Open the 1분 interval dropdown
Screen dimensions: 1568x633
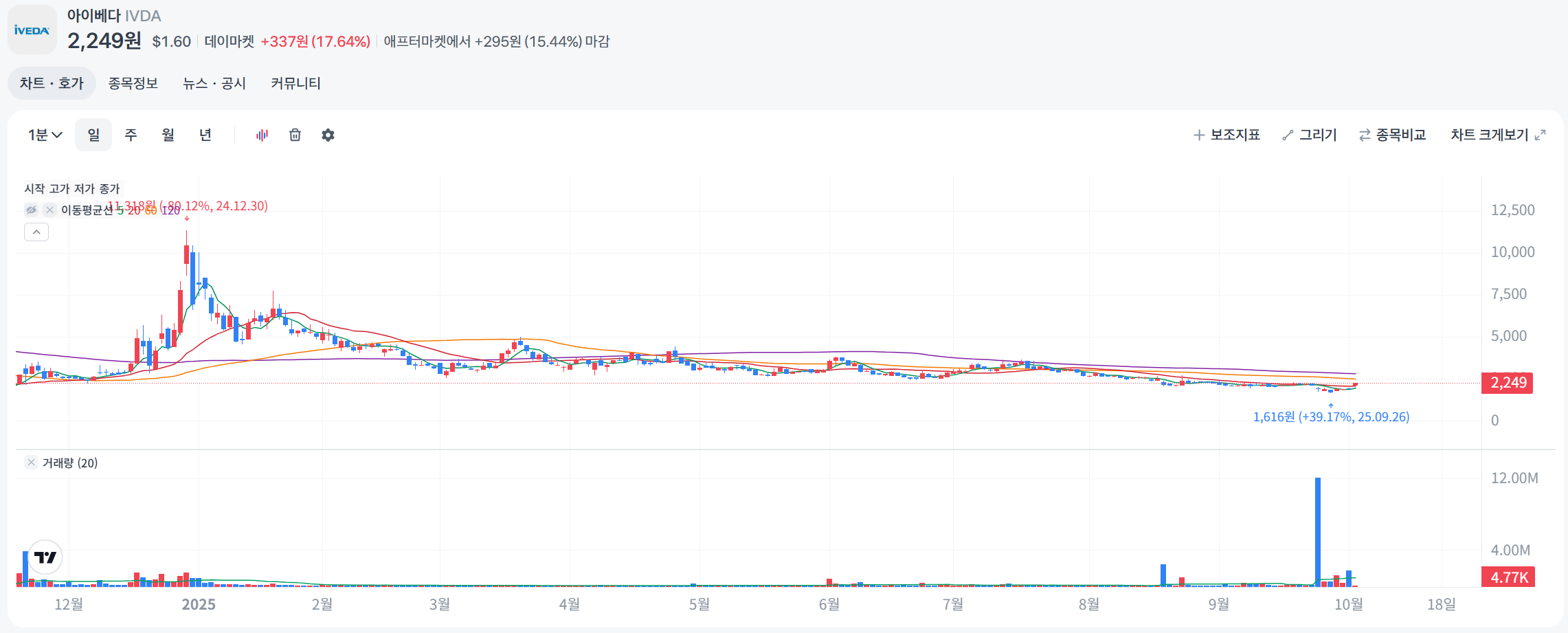point(45,135)
